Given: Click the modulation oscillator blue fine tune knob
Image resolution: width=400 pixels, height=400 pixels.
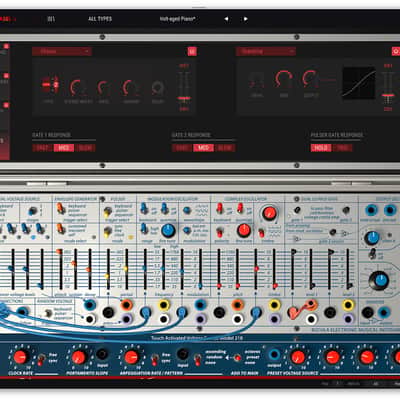Looking at the screenshot, I should [168, 230].
